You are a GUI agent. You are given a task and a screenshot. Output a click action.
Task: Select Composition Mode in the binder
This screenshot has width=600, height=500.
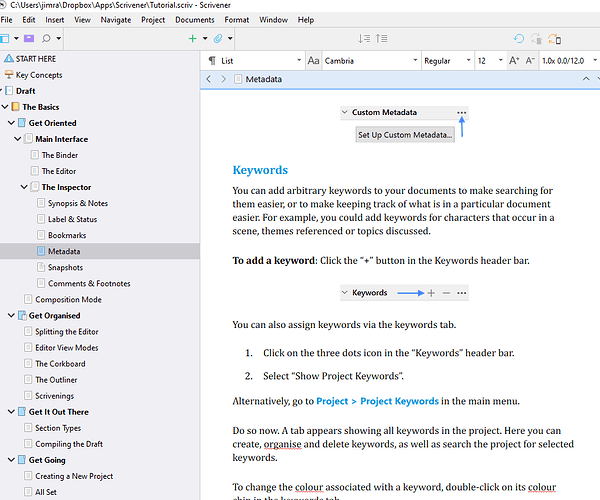click(68, 299)
